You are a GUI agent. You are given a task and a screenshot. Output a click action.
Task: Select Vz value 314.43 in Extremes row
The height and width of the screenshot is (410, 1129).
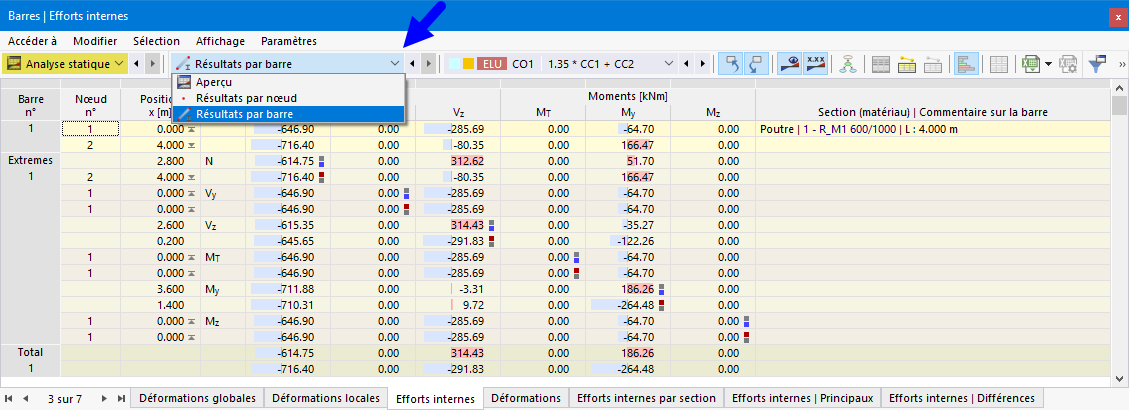coord(458,225)
